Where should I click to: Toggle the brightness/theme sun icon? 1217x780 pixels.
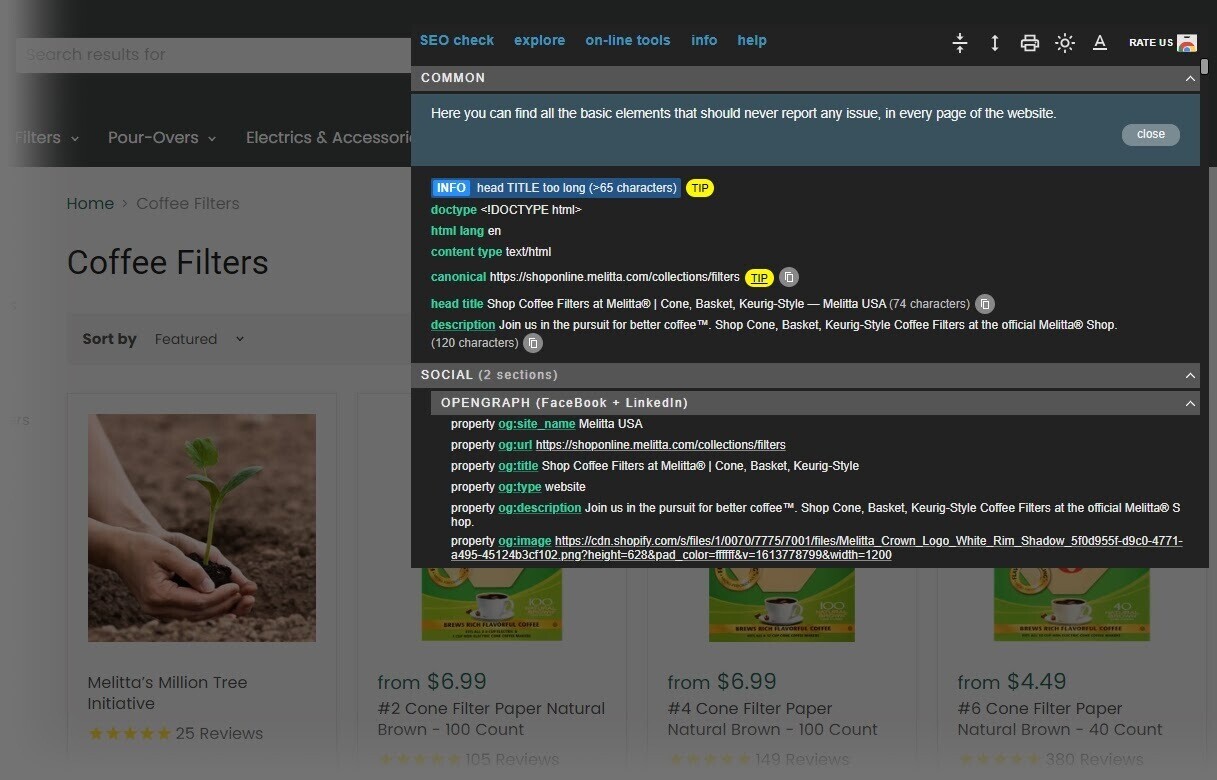click(x=1065, y=43)
